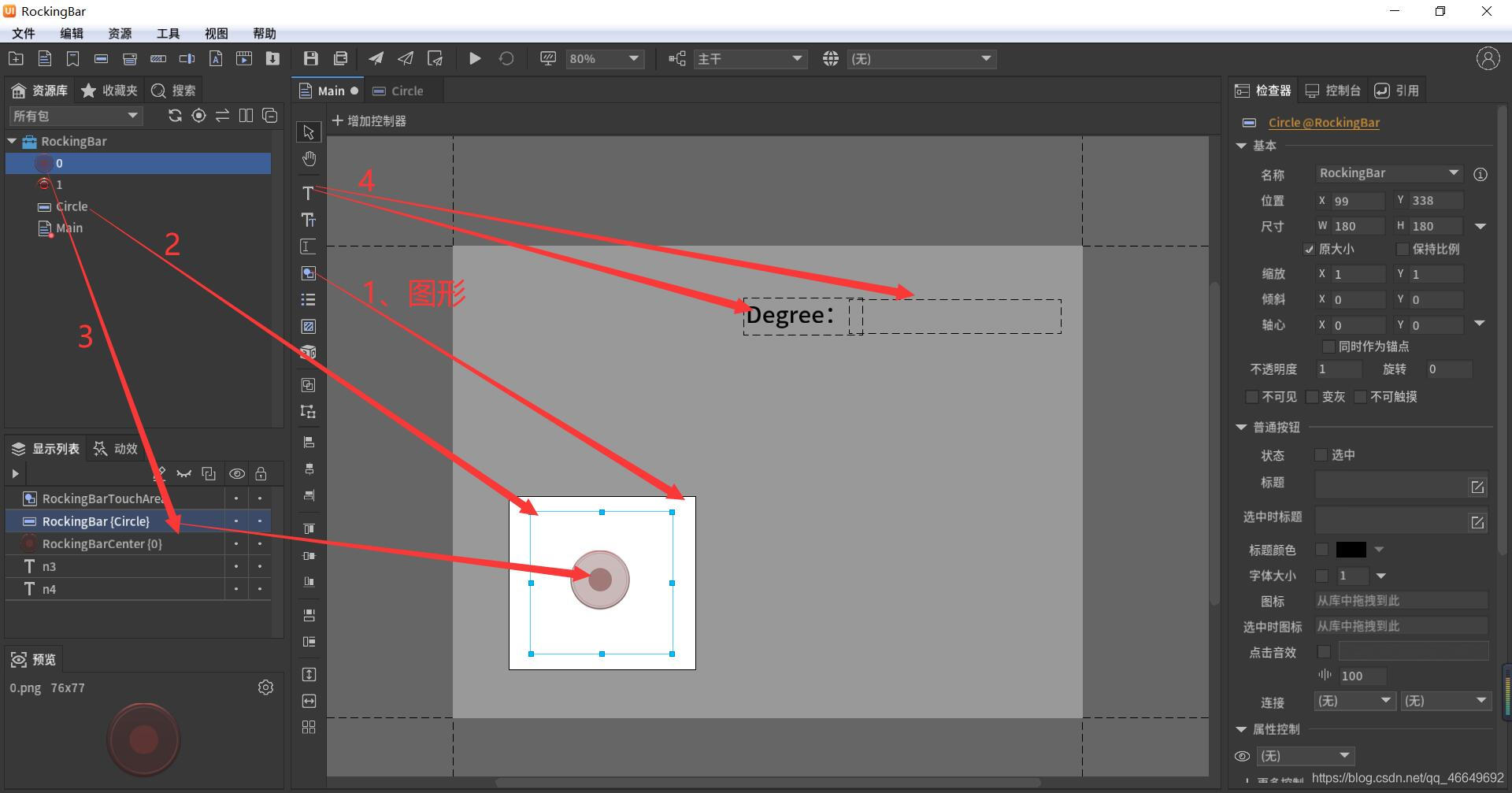
Task: Start preview with play button
Action: coord(475,58)
